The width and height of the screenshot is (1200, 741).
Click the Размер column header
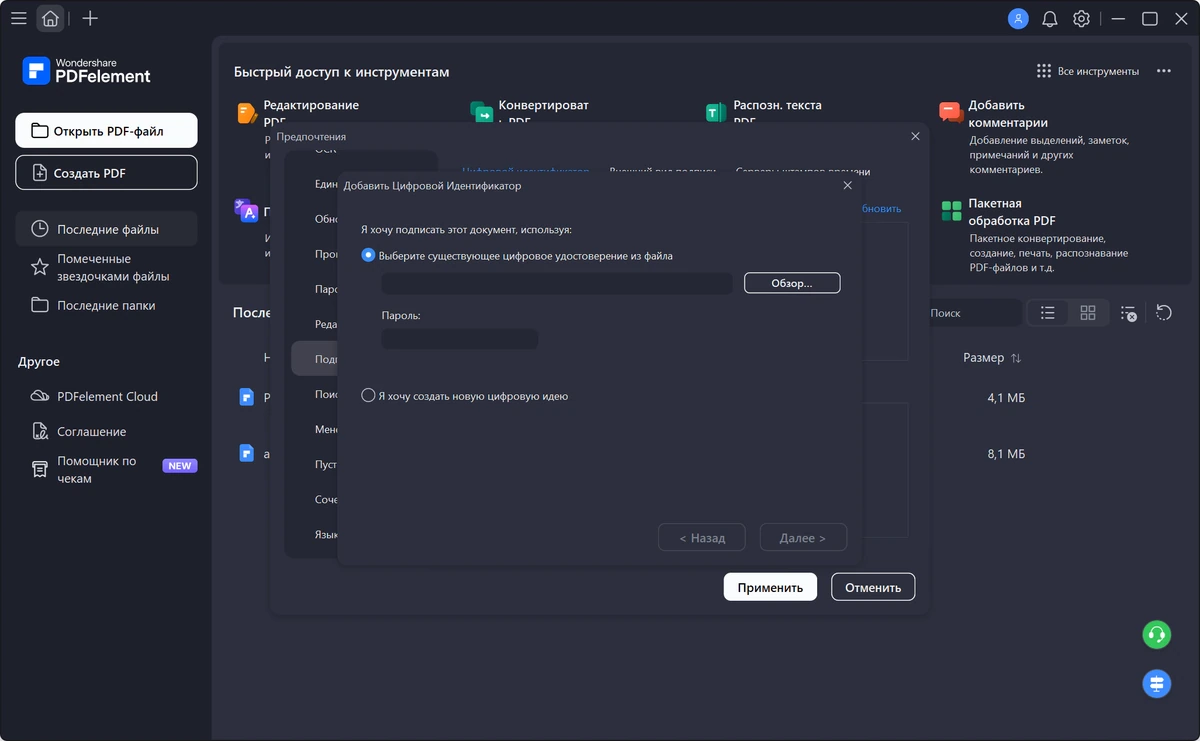(984, 358)
